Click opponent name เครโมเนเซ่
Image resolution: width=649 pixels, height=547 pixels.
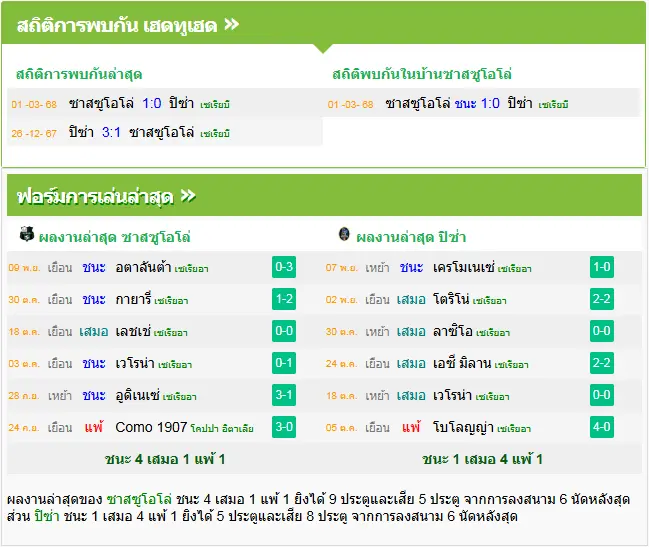(x=464, y=267)
